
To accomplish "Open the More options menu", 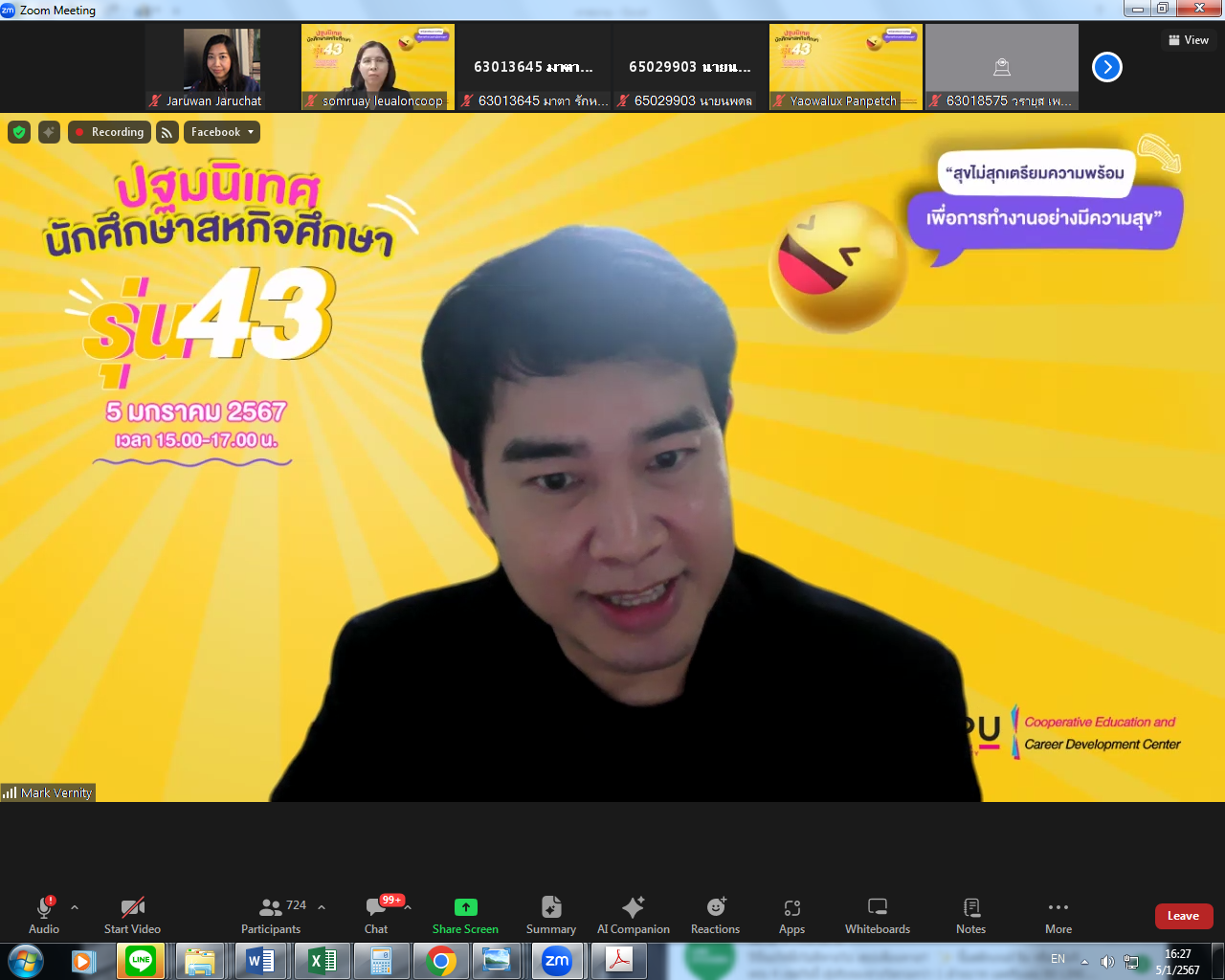I will click(x=1058, y=915).
